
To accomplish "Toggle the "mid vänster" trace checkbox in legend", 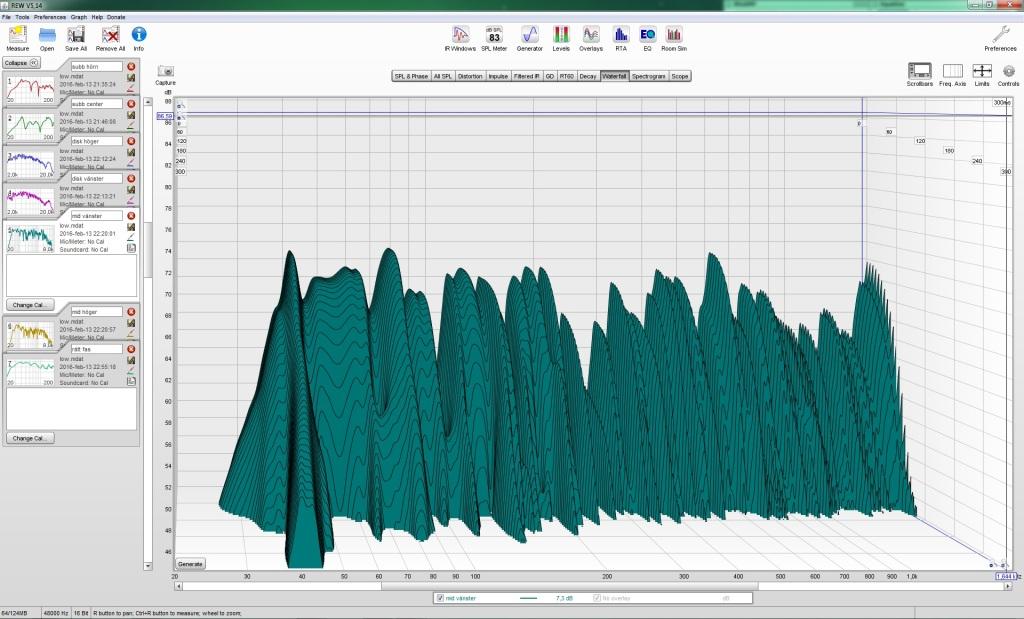I will click(x=441, y=598).
